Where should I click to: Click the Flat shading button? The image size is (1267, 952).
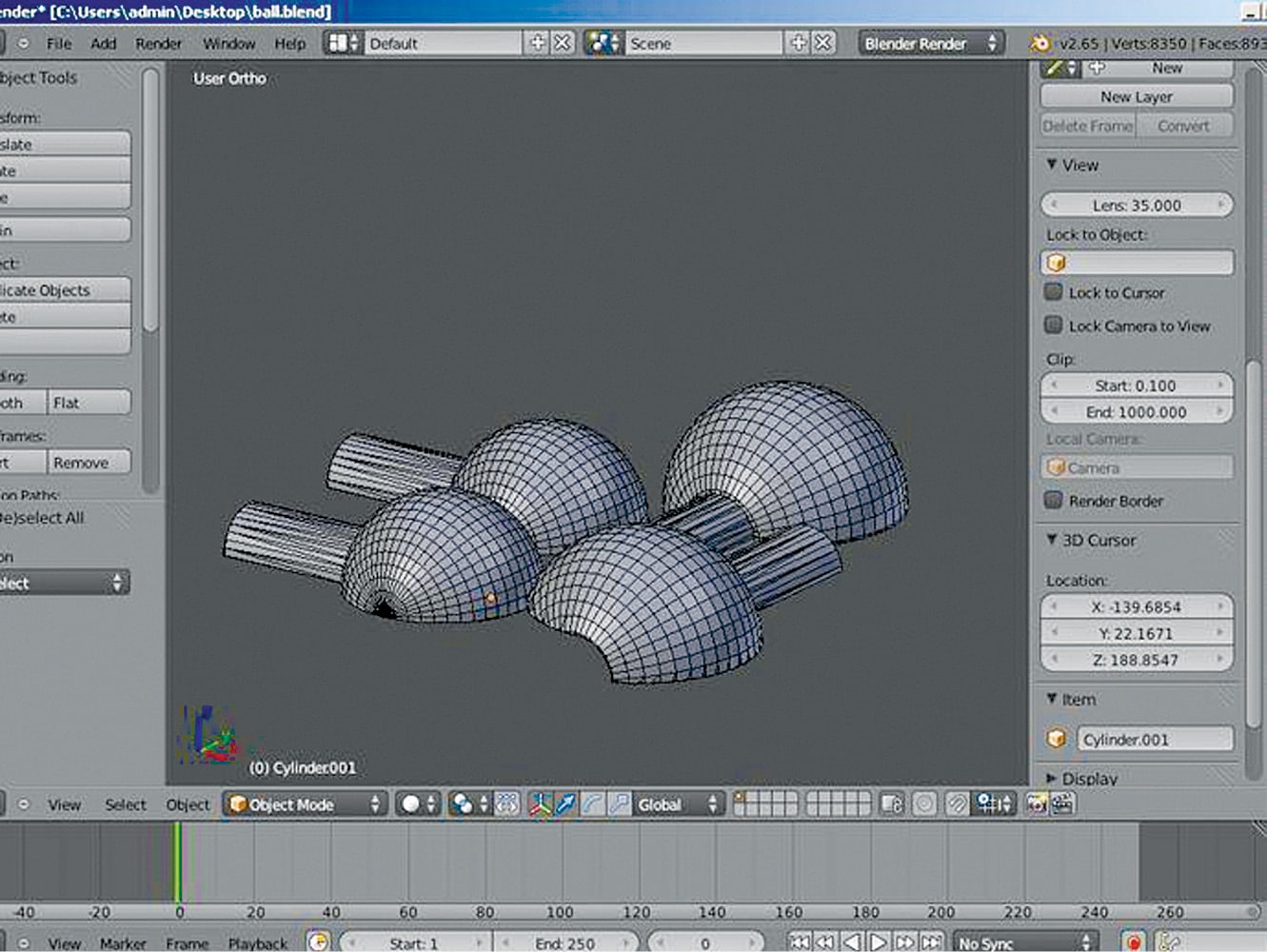(x=89, y=403)
